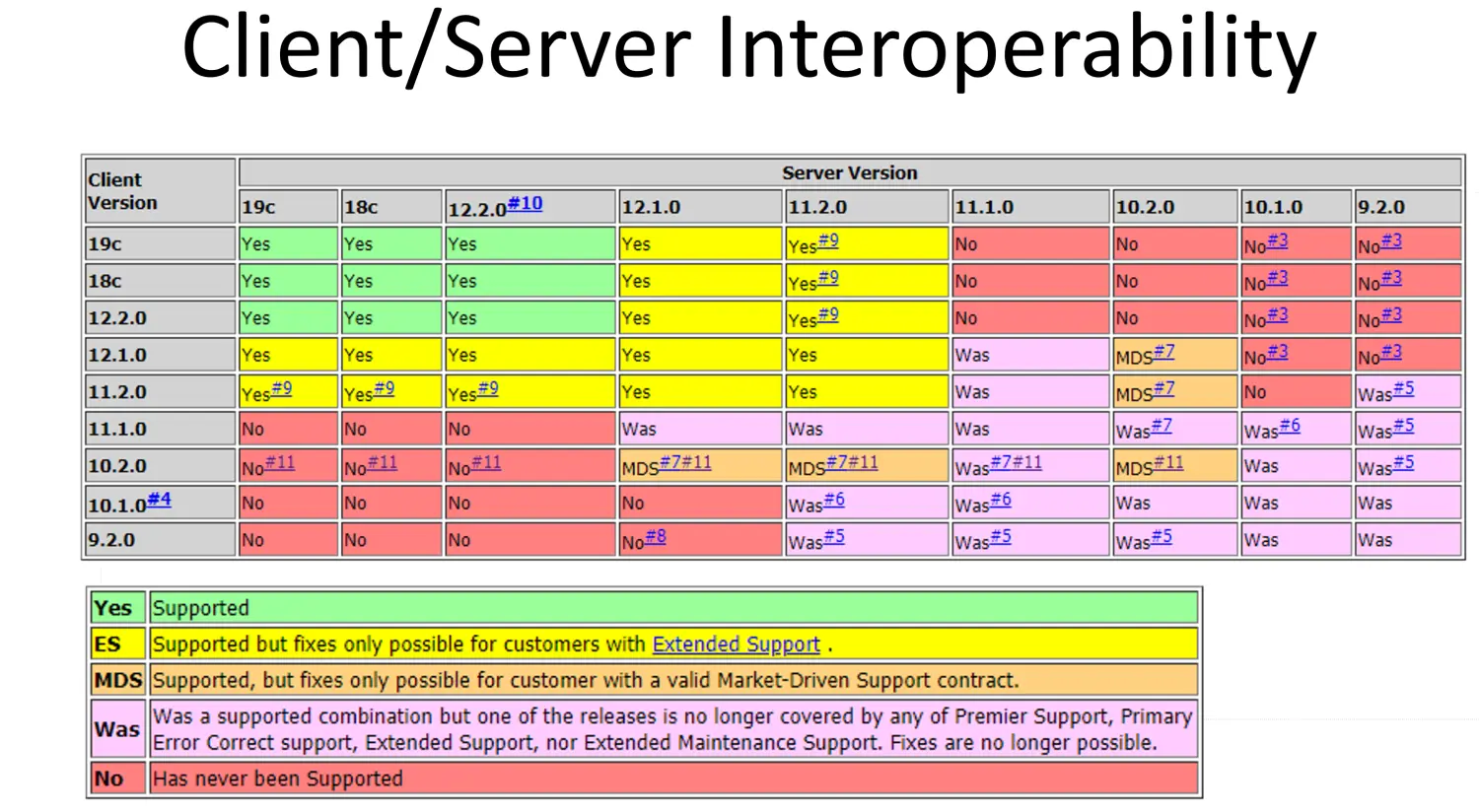Viewport: 1479px width, 812px height.
Task: Click Was #7#11 footnote in client 10.2.0 row
Action: coord(1016,462)
